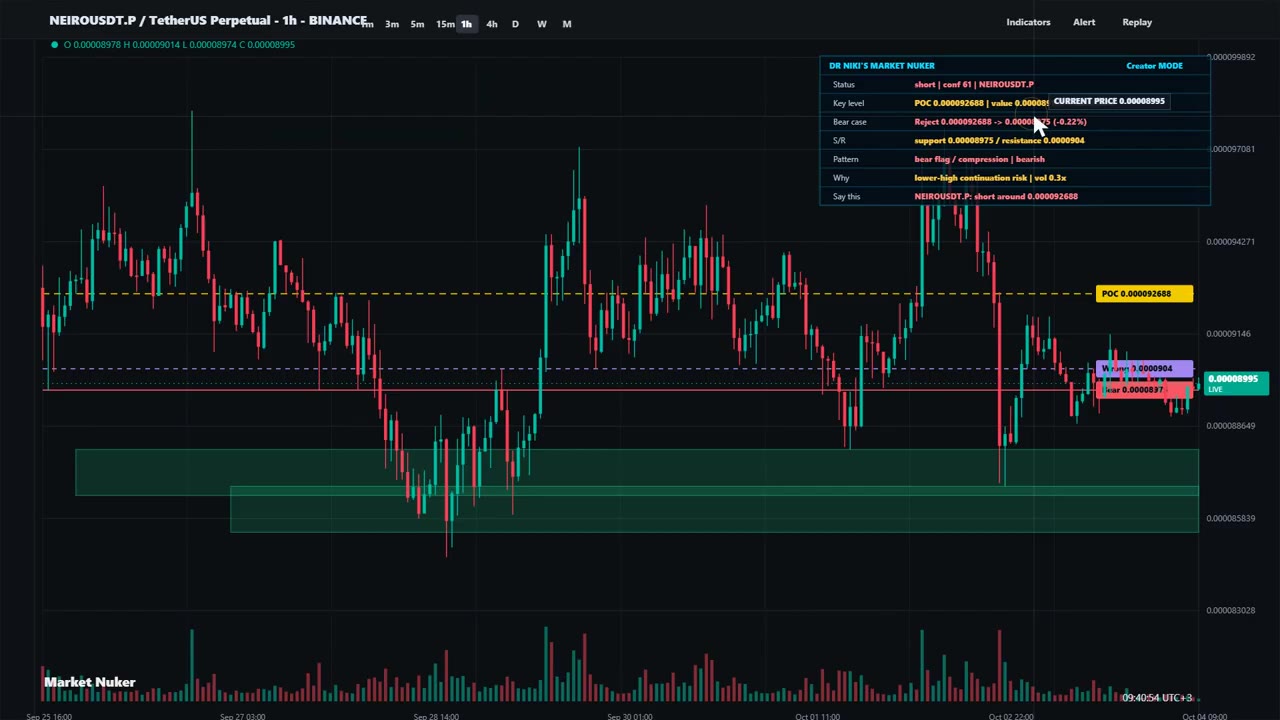
Task: Click the 'Status' row label
Action: (x=844, y=84)
